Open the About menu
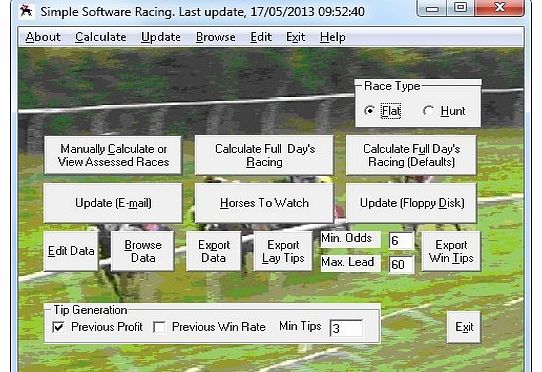Screen dimensions: 542x372 pos(43,37)
